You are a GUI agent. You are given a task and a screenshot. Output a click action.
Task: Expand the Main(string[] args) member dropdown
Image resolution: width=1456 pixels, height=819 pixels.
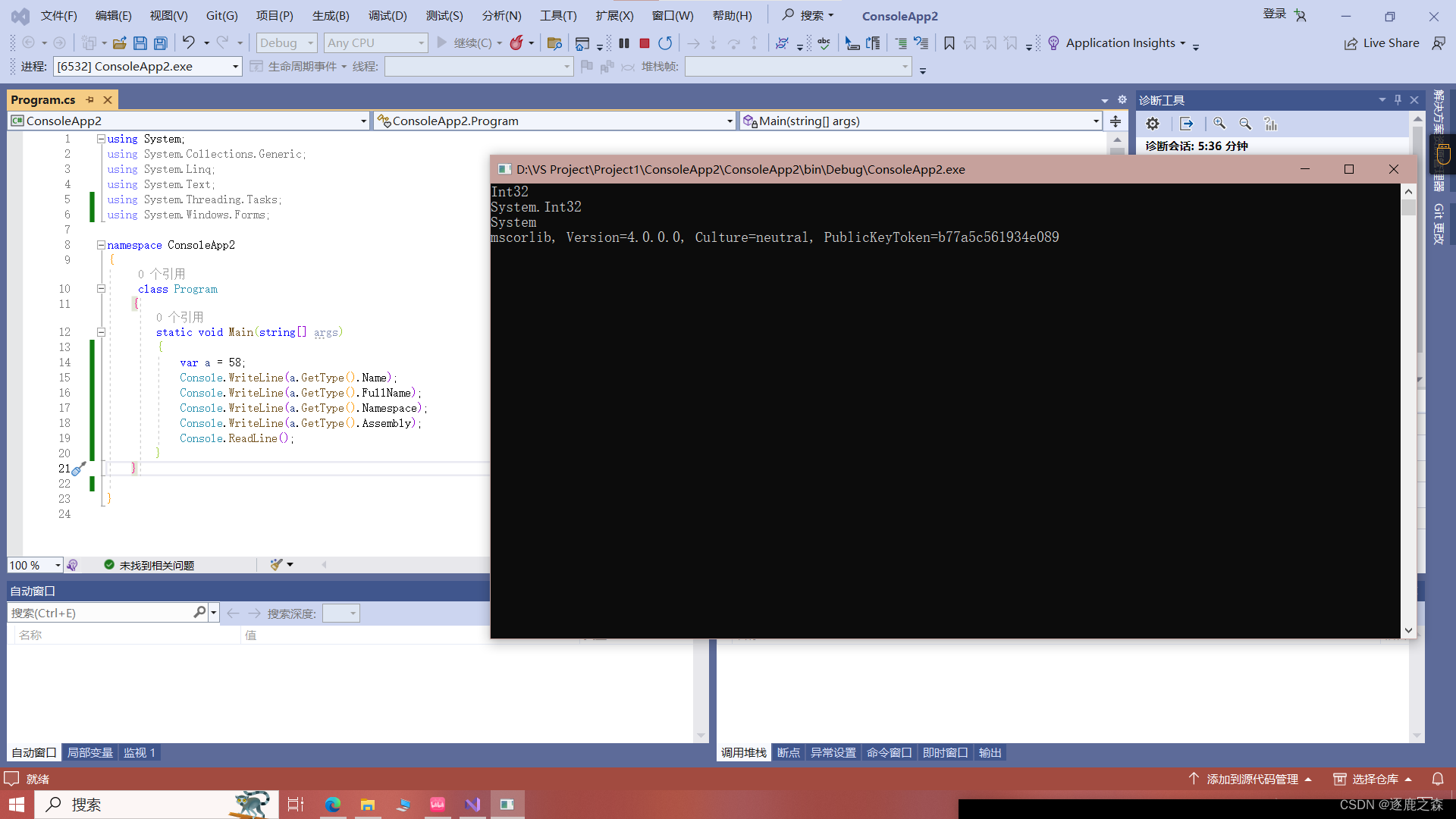1096,121
